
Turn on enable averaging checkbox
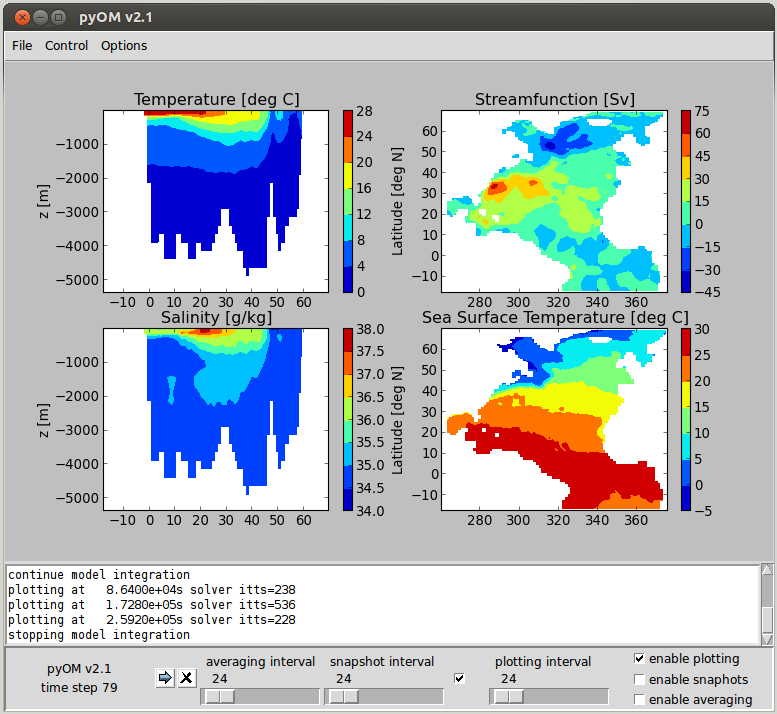[640, 700]
